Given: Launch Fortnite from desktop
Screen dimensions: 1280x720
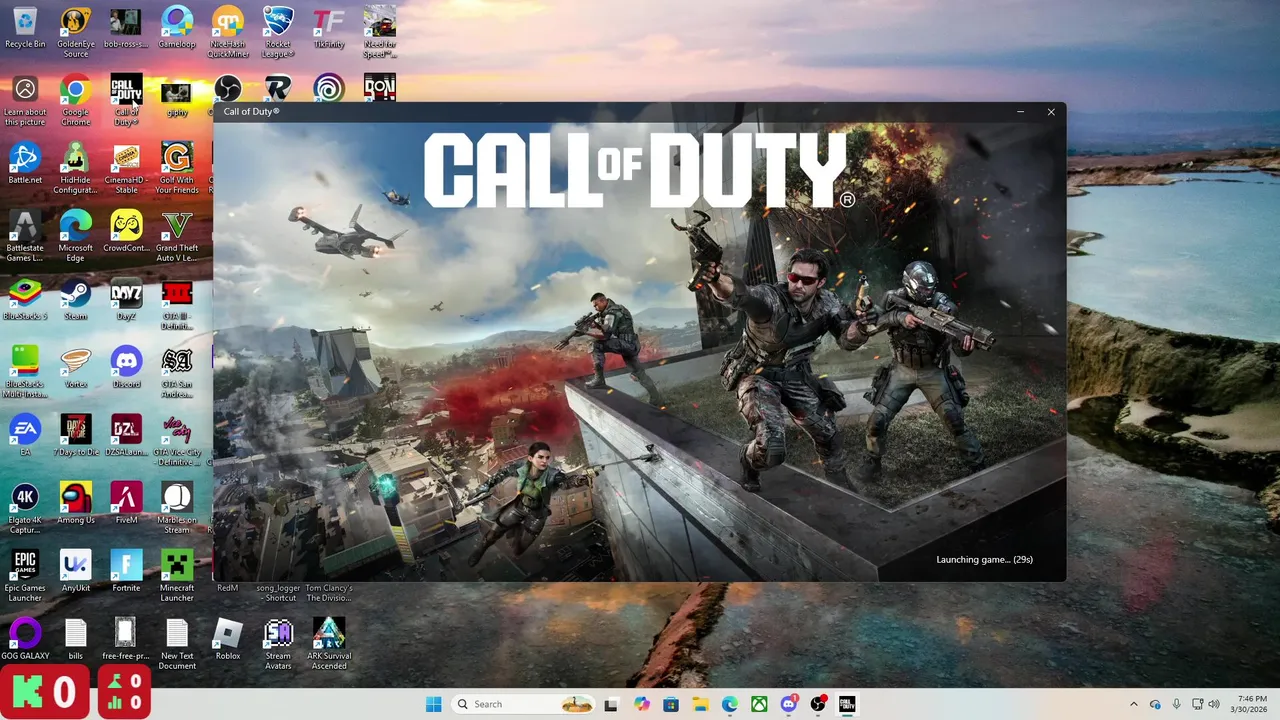Looking at the screenshot, I should coord(126,572).
